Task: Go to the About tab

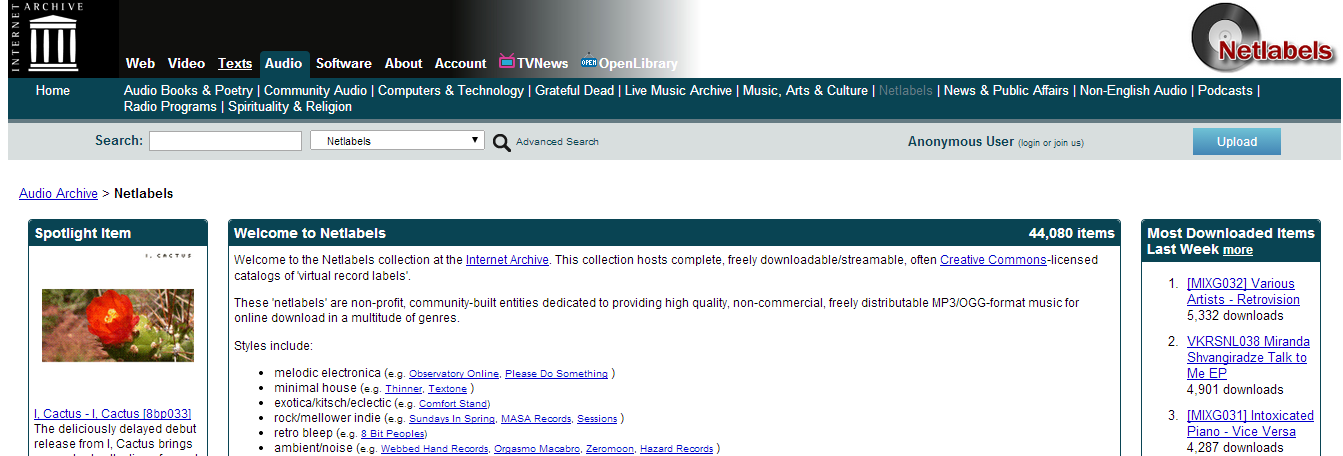Action: (x=403, y=63)
